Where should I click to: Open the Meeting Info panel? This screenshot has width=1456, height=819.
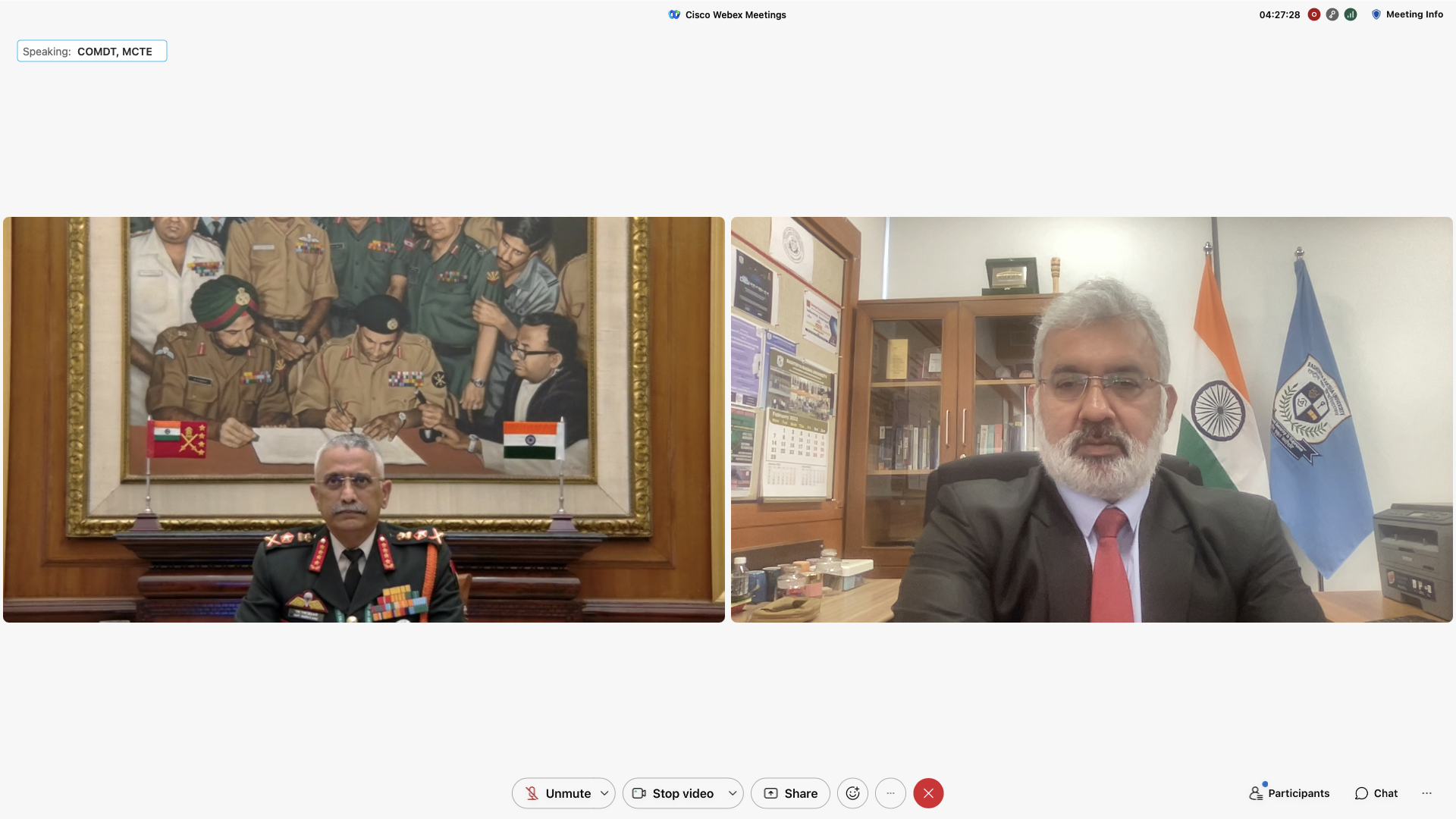pyautogui.click(x=1407, y=14)
